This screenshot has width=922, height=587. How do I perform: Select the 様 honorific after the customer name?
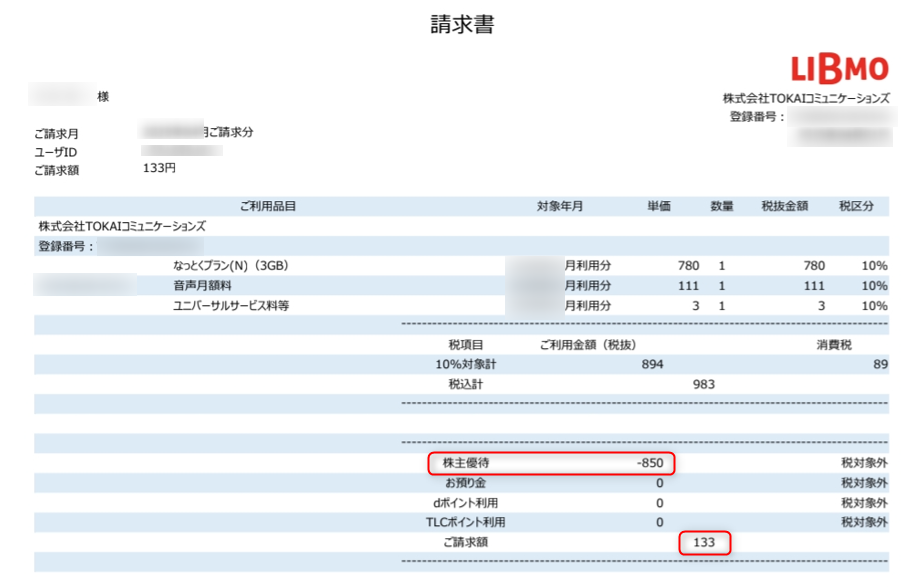[103, 96]
